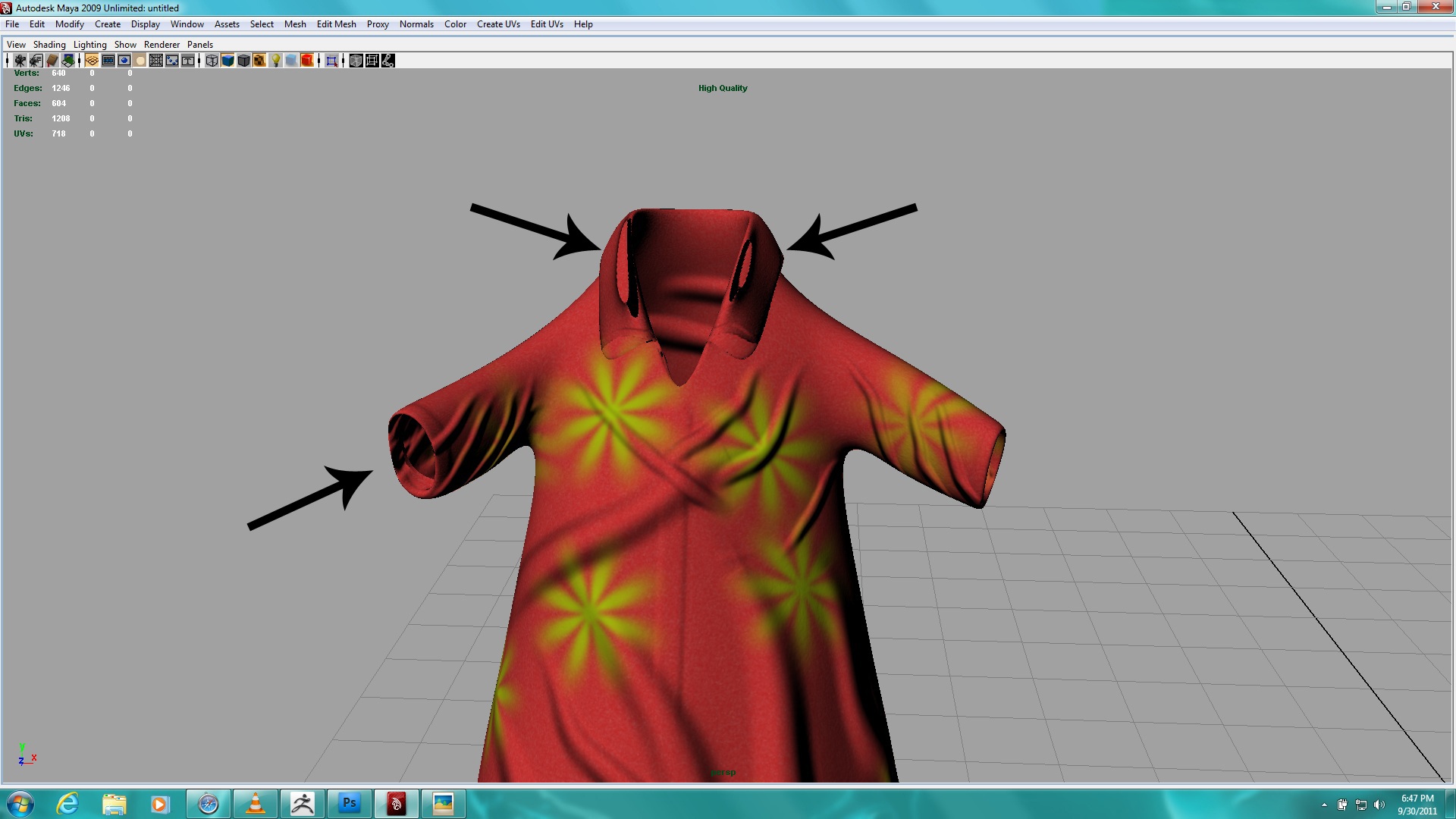Open Camera Attributes toolbar icon

36,61
